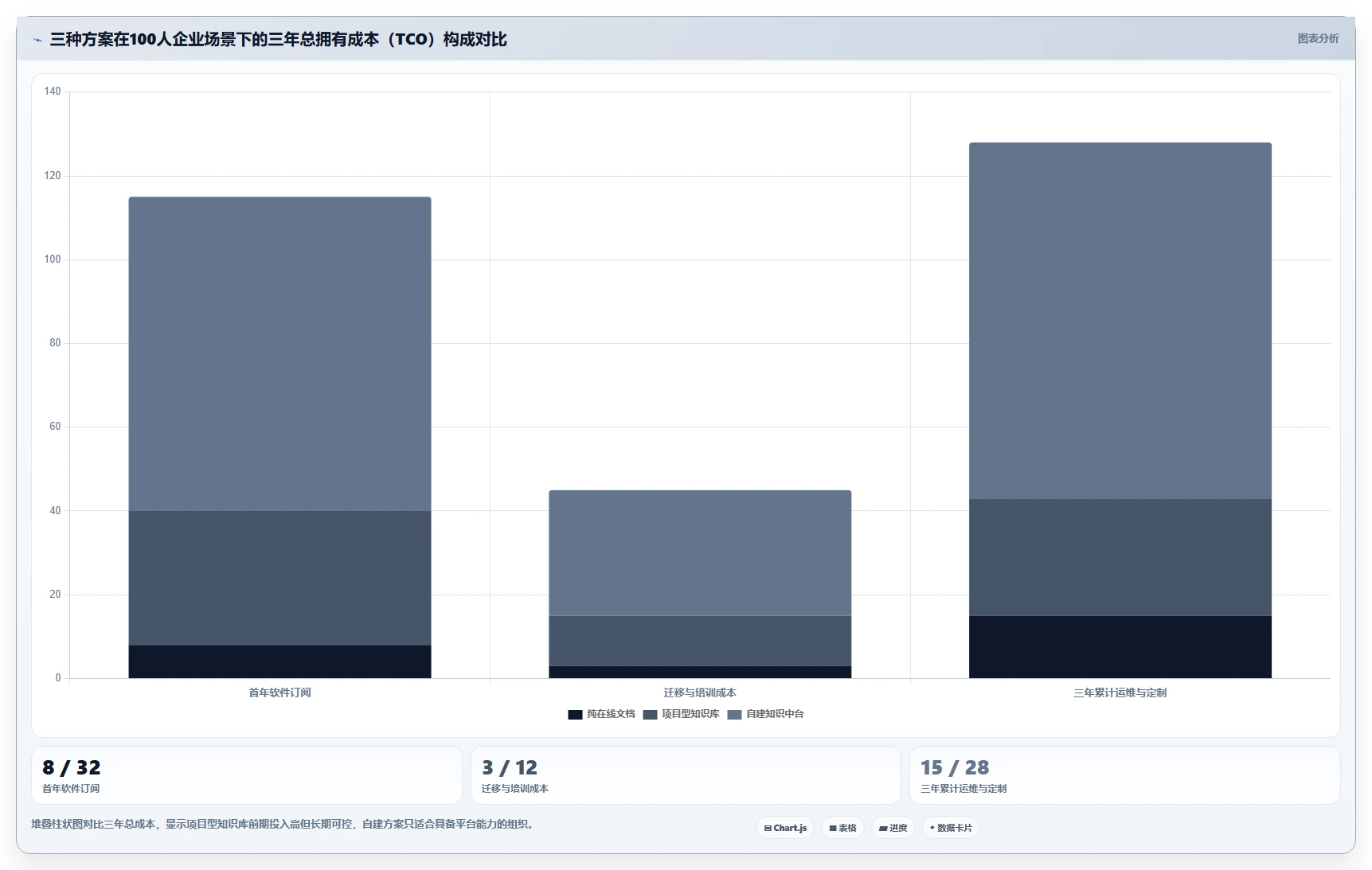Click the chart title about 三年总拥有成本（TCO）

(x=278, y=39)
